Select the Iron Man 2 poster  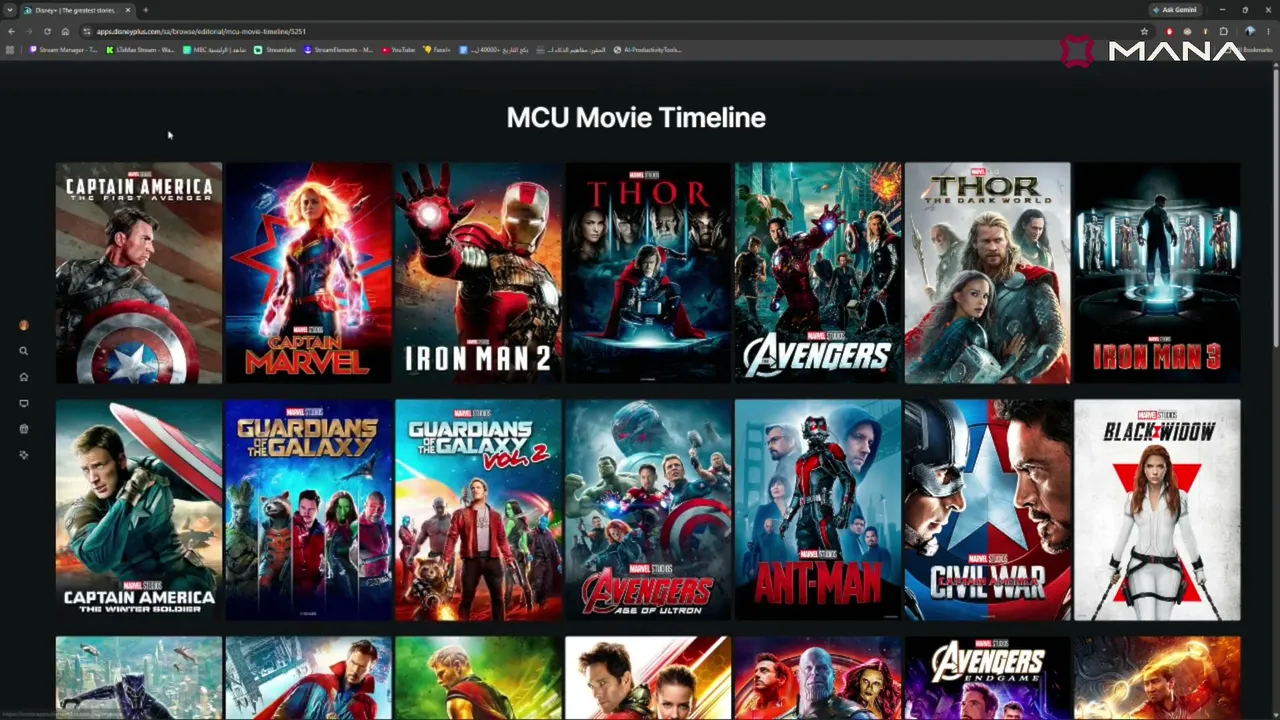click(478, 273)
